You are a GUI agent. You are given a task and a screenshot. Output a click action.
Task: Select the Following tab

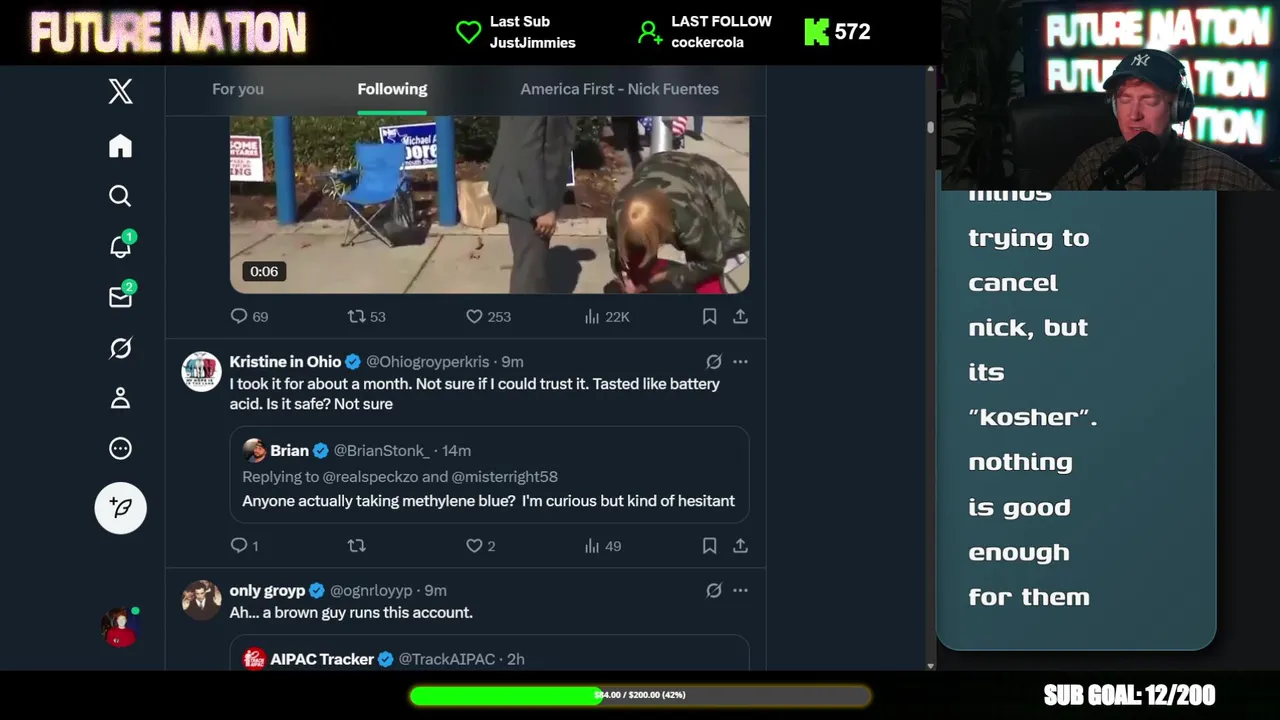coord(392,89)
